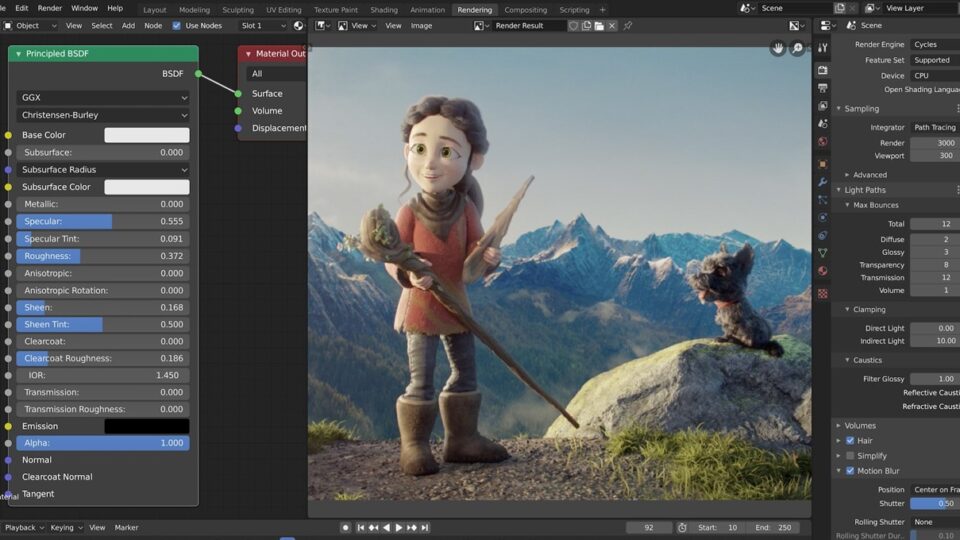Switch to the Compositing workspace tab
The width and height of the screenshot is (960, 540).
pyautogui.click(x=525, y=10)
